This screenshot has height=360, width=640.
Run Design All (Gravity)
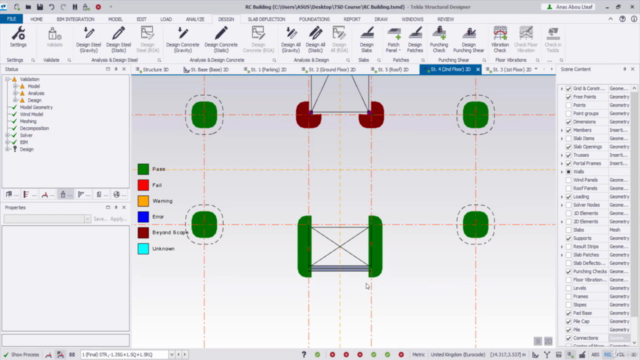[x=291, y=40]
